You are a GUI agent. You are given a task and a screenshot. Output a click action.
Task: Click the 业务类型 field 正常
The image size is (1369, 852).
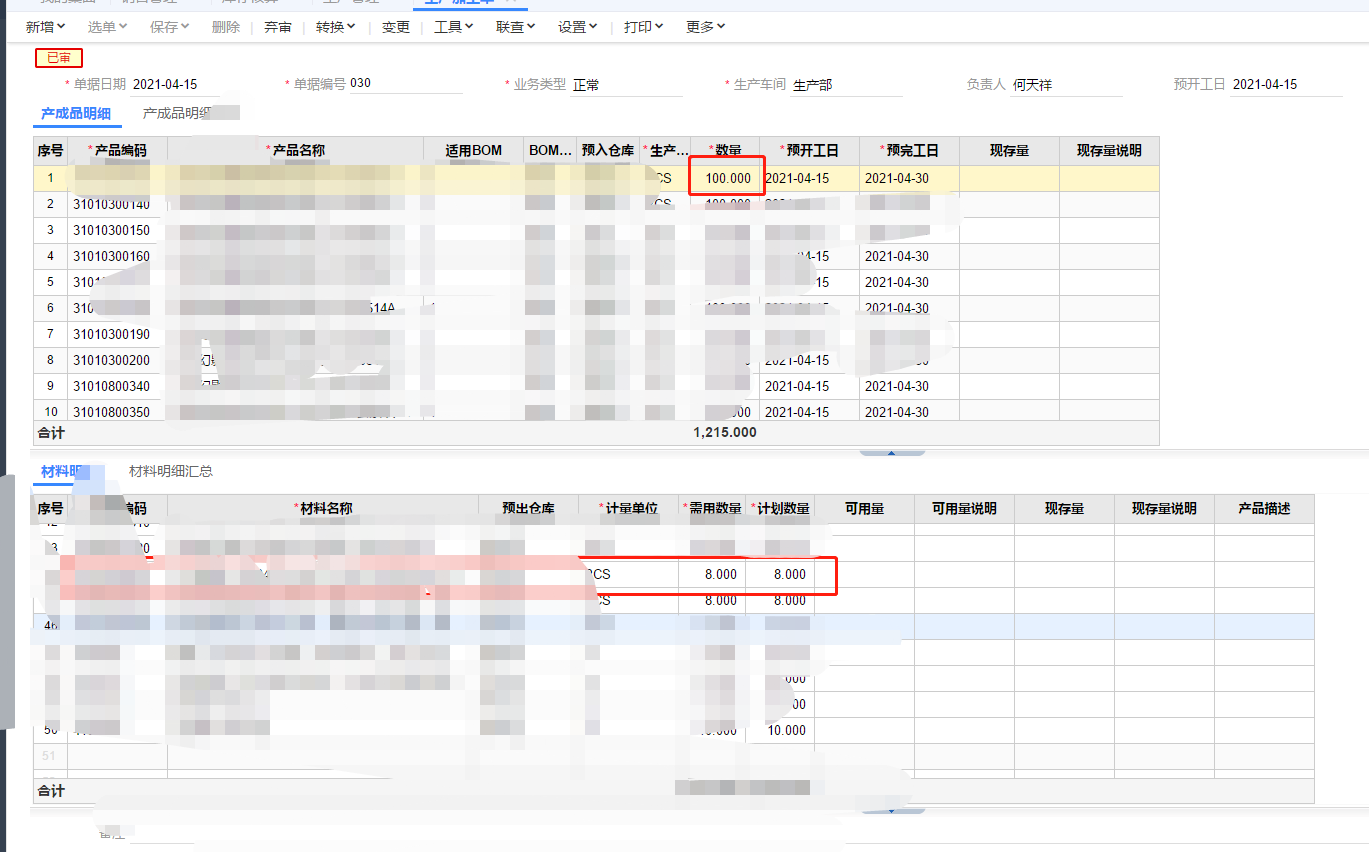point(626,85)
